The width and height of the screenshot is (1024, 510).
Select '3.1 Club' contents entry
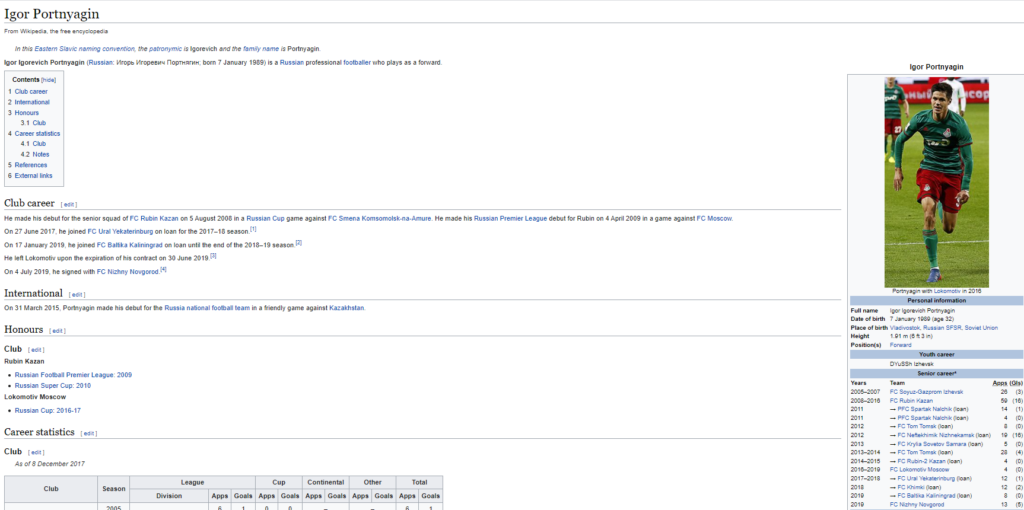pyautogui.click(x=33, y=123)
